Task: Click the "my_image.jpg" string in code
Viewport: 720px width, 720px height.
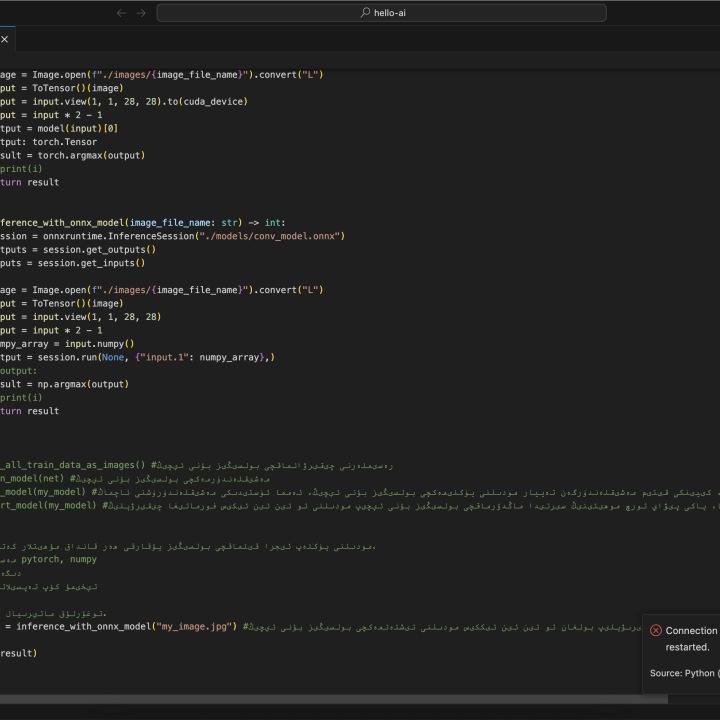Action: click(194, 627)
